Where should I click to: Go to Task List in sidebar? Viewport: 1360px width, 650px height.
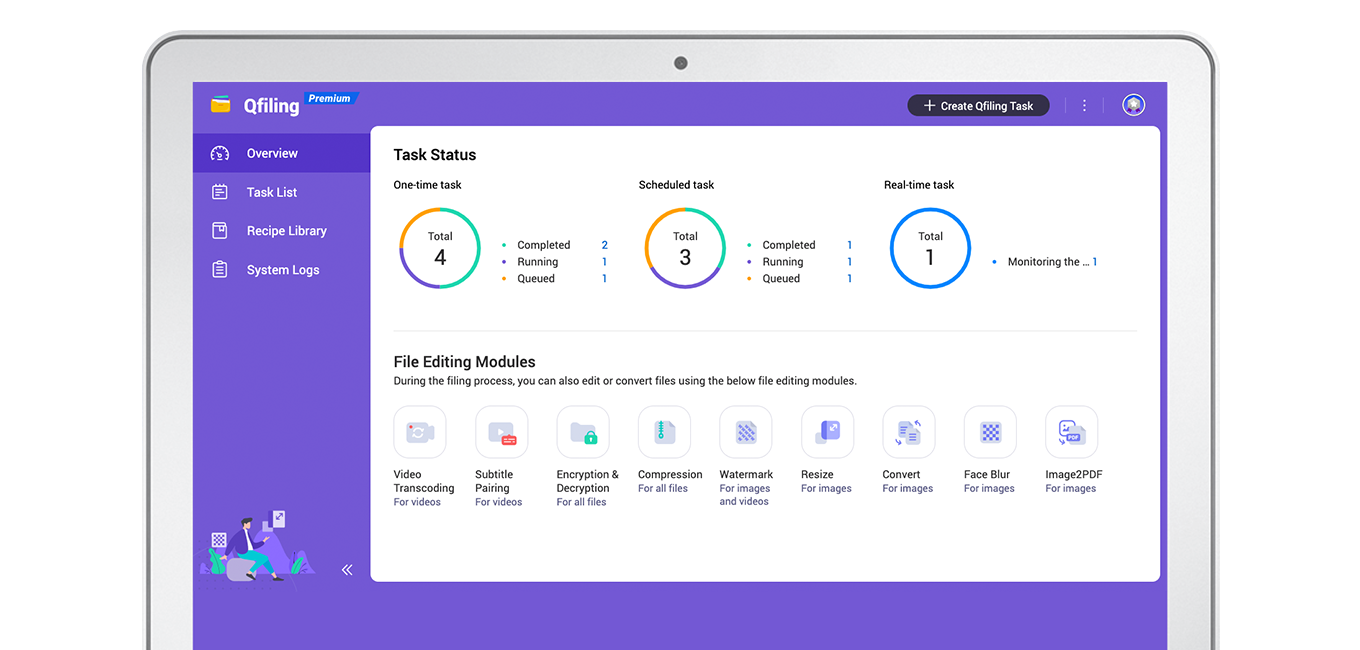click(x=272, y=192)
